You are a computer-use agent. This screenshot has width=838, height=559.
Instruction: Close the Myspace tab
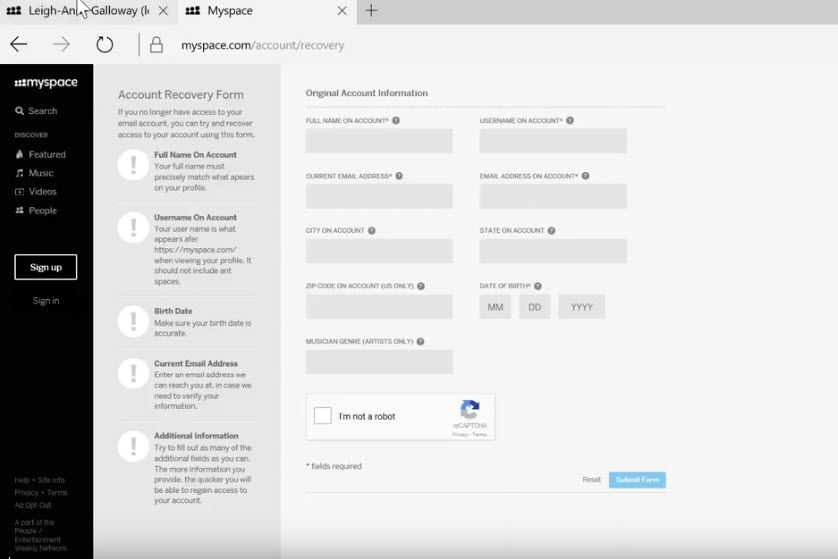point(342,11)
